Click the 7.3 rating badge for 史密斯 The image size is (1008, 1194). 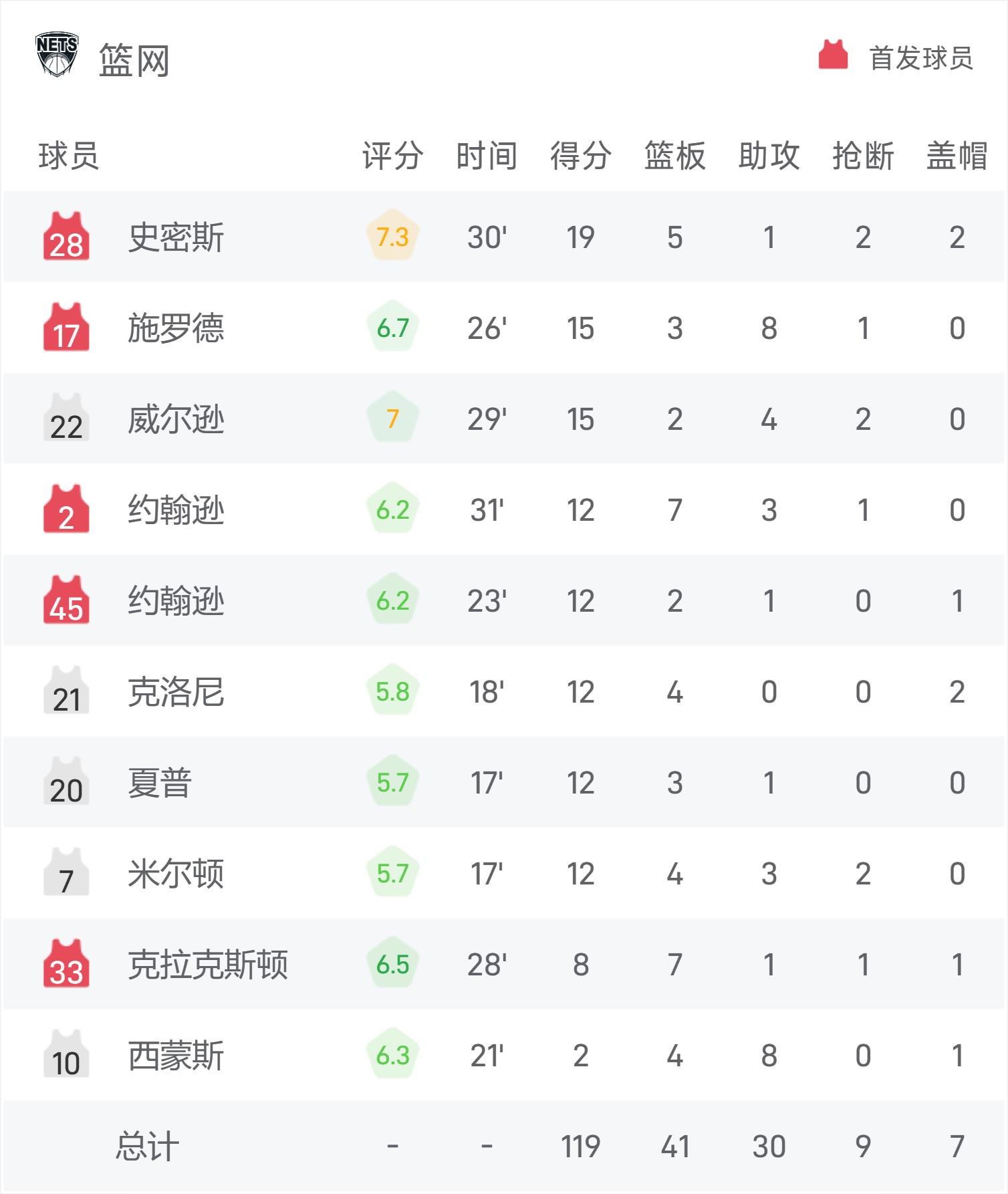coord(392,236)
